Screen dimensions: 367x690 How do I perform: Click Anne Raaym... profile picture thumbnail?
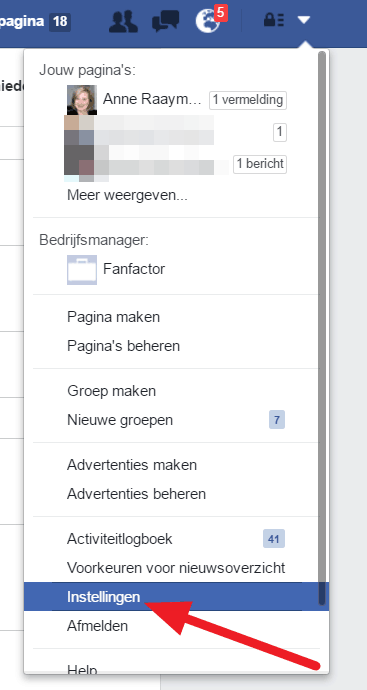point(82,100)
